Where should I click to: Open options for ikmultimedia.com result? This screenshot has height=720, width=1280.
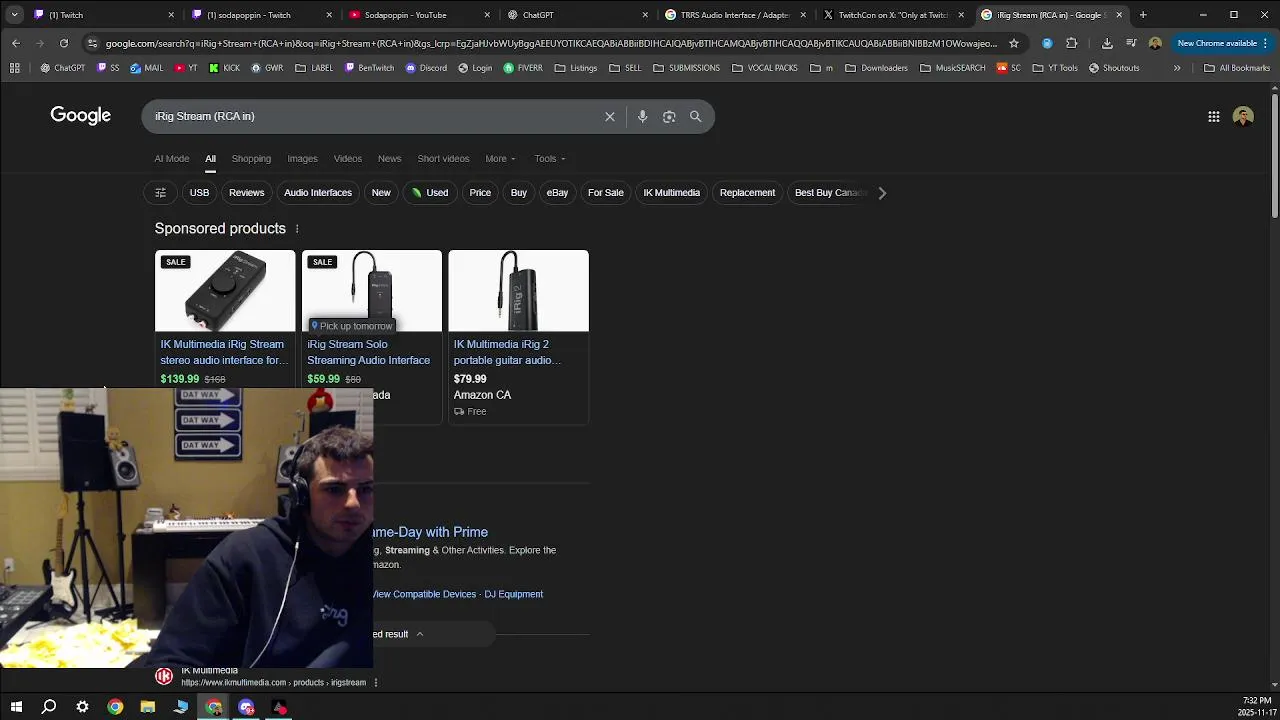376,683
